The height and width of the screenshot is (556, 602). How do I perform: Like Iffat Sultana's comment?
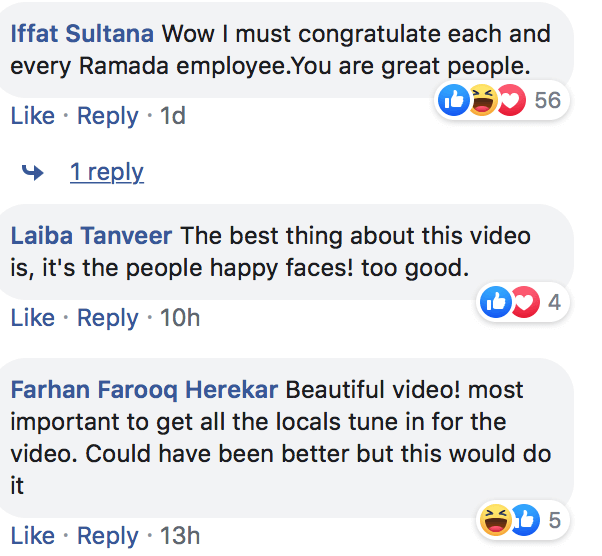[x=33, y=116]
